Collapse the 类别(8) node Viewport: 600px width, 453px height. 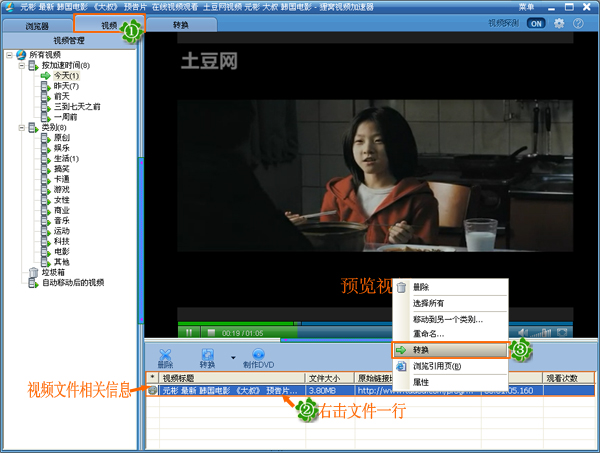[22, 127]
